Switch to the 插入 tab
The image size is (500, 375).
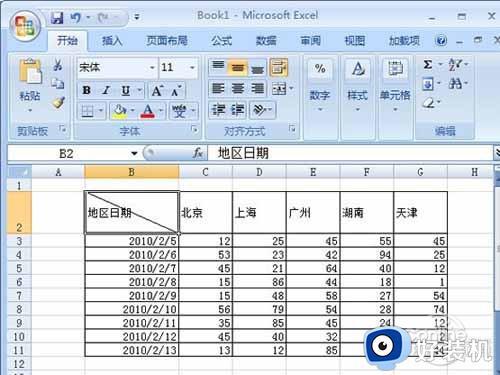[112, 41]
